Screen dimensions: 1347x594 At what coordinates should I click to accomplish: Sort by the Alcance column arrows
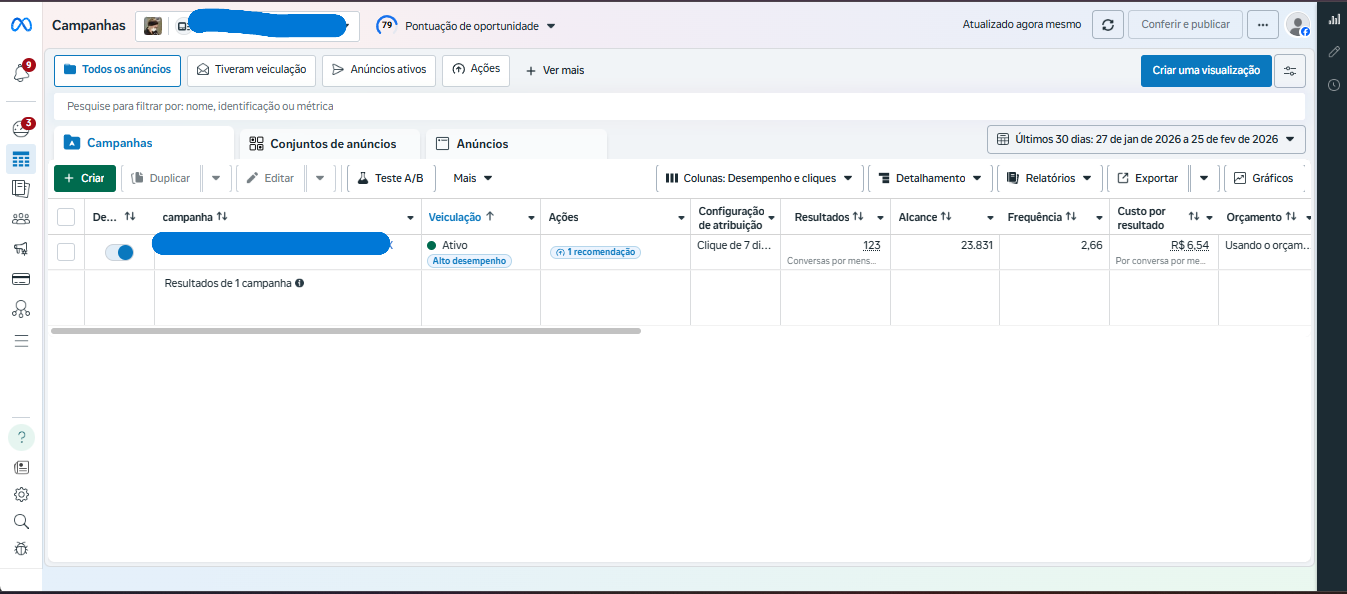pyautogui.click(x=946, y=217)
